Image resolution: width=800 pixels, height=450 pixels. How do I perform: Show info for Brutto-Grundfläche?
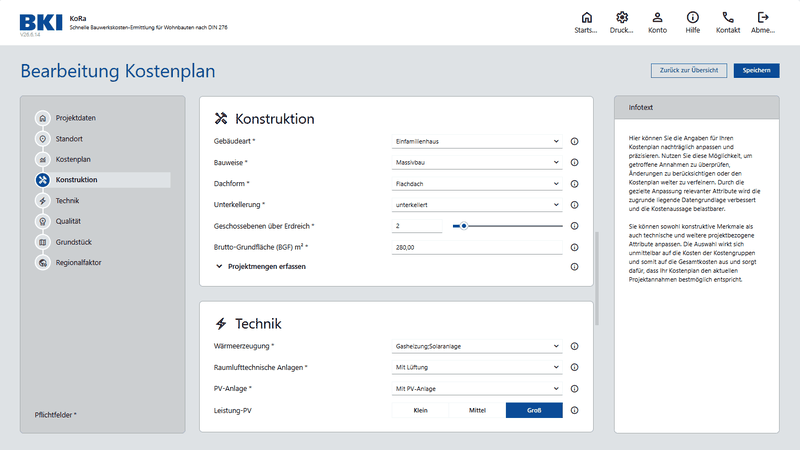coord(574,247)
